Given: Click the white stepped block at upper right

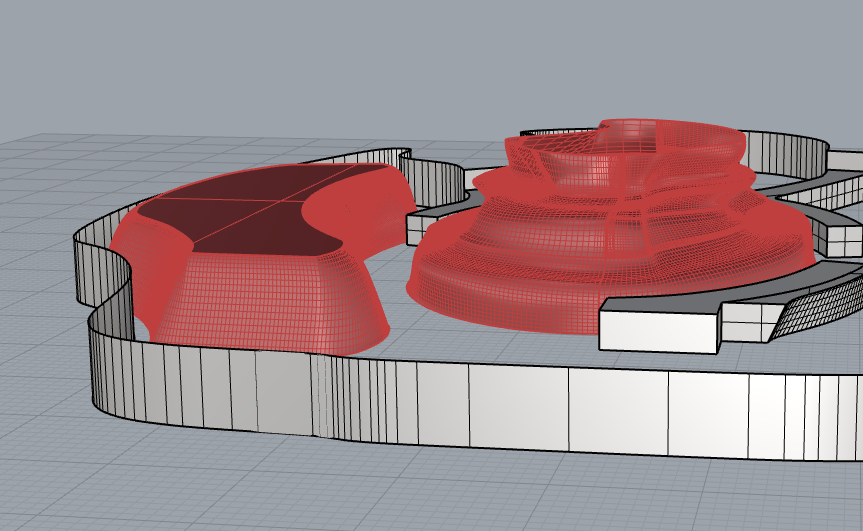Looking at the screenshot, I should [838, 237].
